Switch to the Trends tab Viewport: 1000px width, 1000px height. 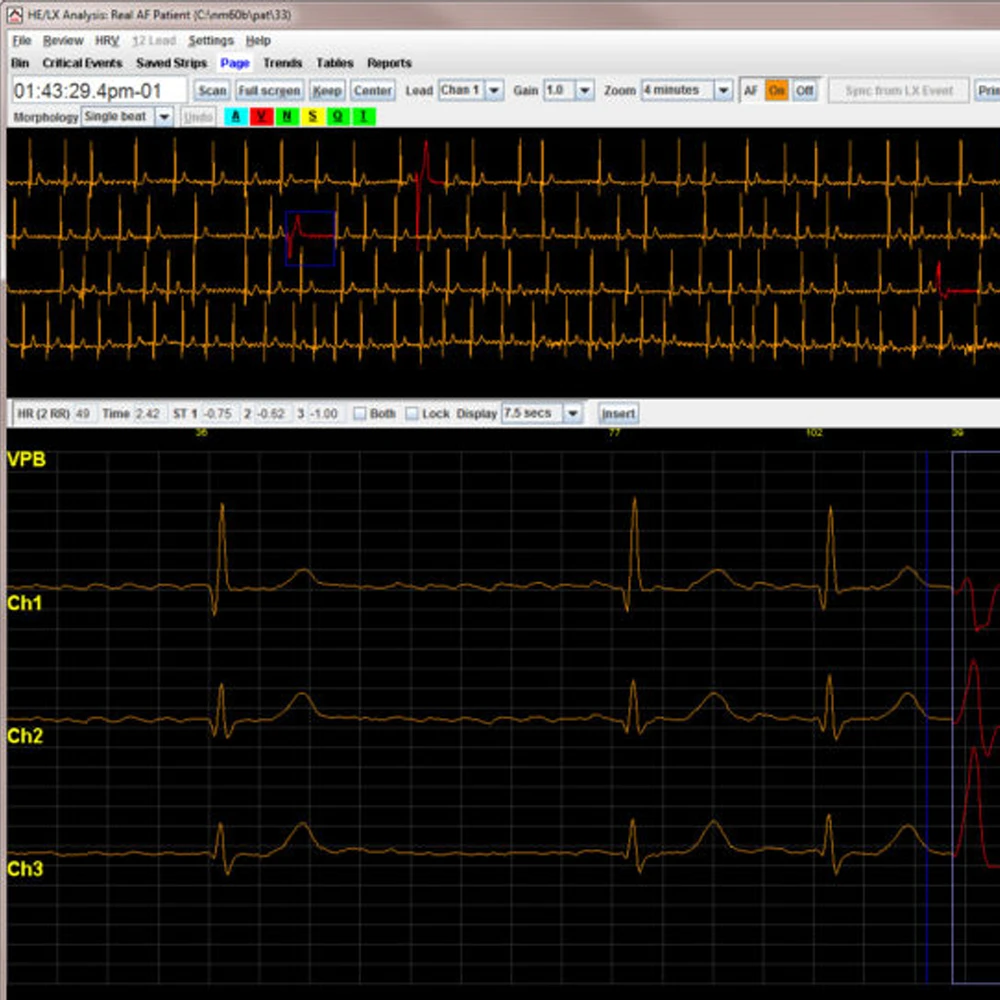282,63
